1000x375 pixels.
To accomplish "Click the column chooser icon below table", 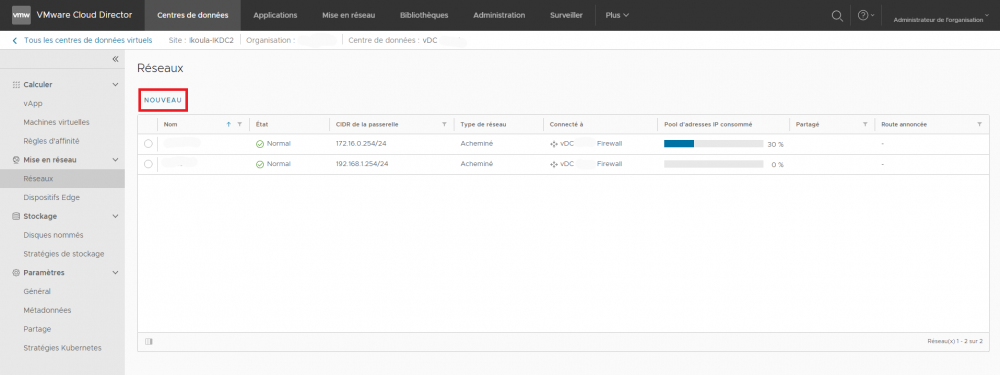I will pyautogui.click(x=149, y=341).
